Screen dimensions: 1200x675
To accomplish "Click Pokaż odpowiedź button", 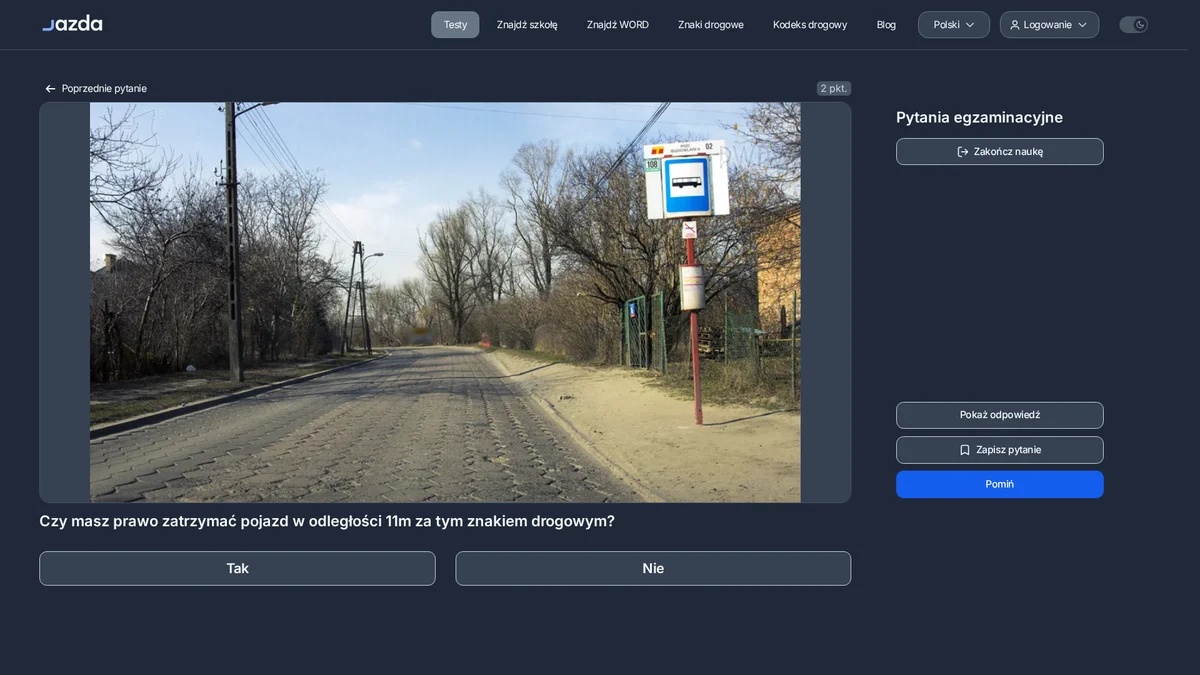I will point(1000,415).
